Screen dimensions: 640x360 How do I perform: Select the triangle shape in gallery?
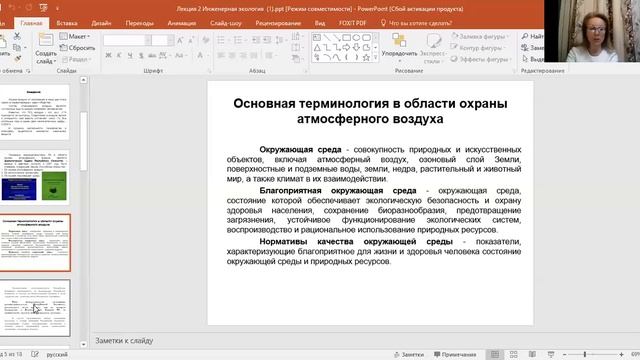pos(317,48)
